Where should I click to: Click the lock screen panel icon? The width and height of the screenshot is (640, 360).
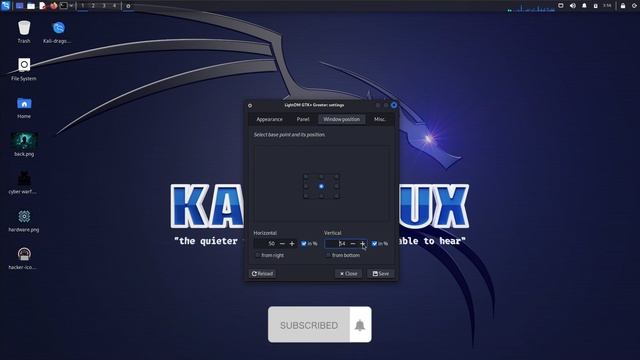pos(623,6)
